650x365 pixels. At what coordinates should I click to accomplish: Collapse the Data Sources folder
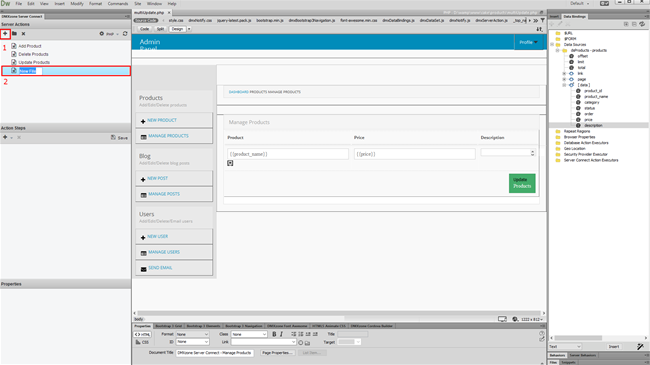[x=552, y=44]
